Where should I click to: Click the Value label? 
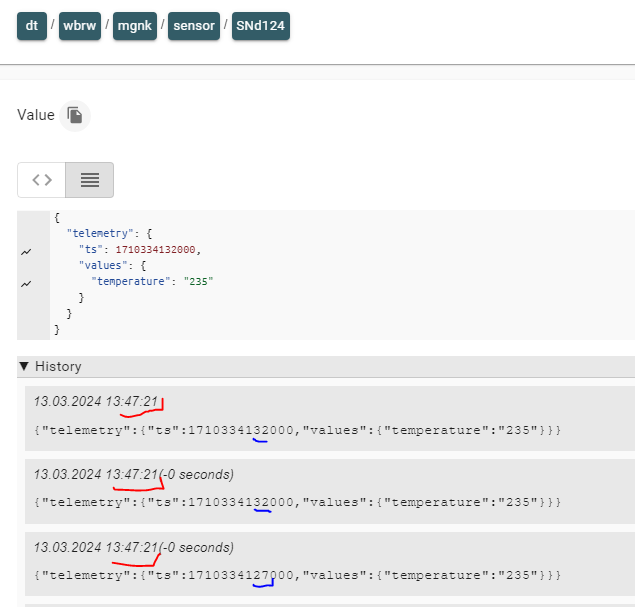(36, 115)
